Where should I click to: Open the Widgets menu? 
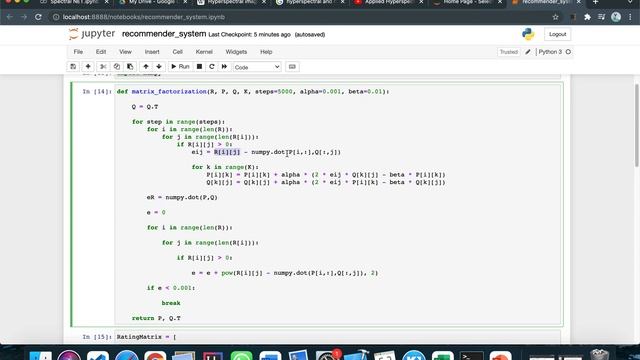[236, 52]
